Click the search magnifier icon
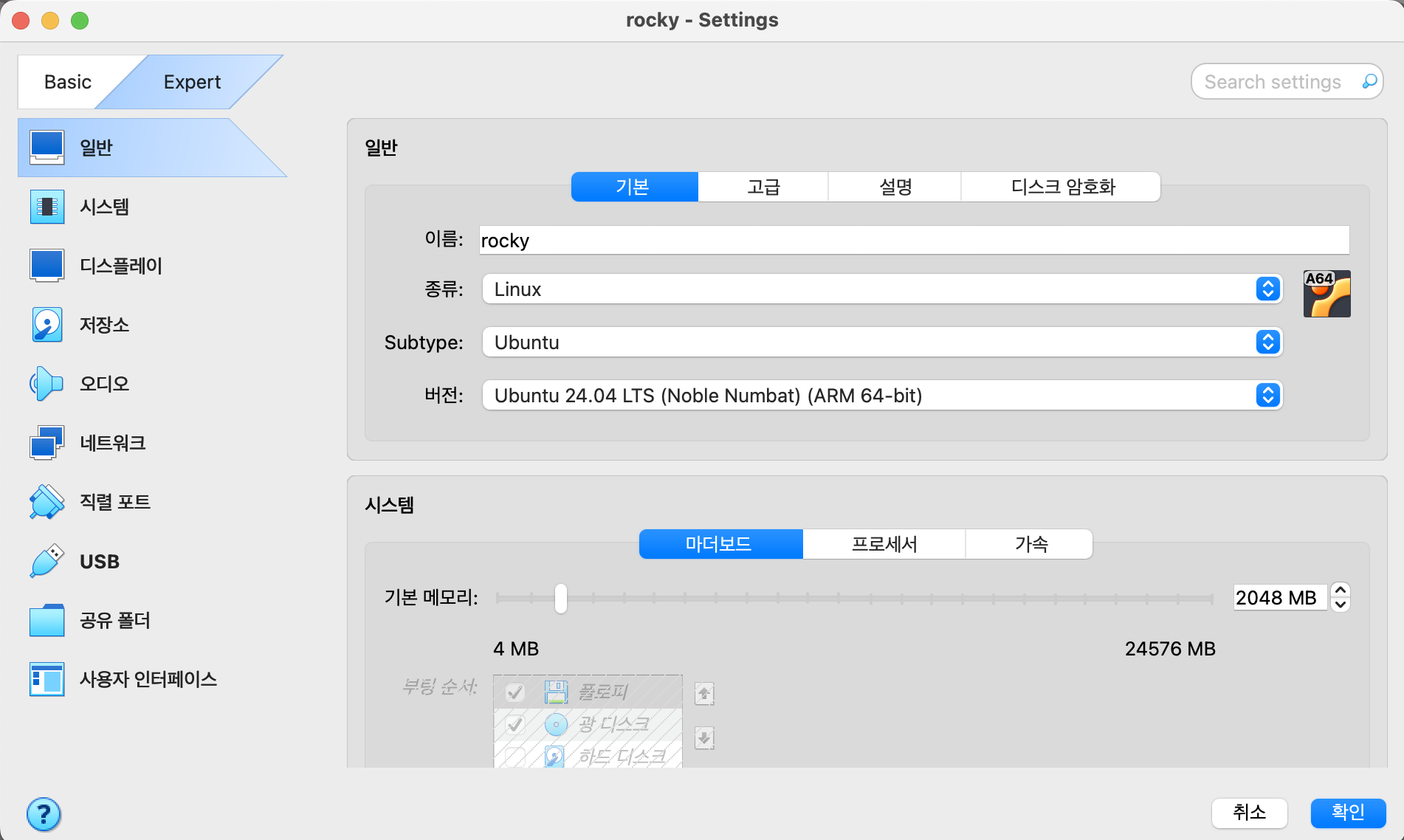The image size is (1404, 840). click(1369, 81)
